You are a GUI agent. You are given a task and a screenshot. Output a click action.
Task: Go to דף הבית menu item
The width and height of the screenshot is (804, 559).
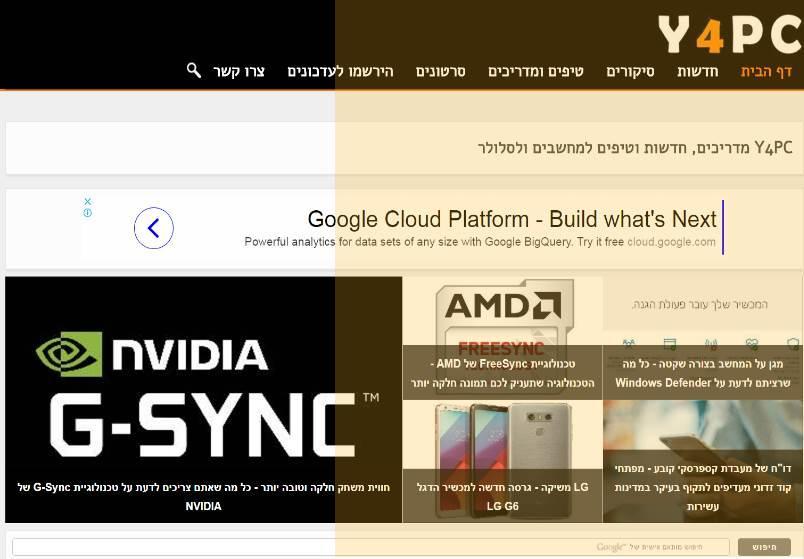tap(766, 71)
